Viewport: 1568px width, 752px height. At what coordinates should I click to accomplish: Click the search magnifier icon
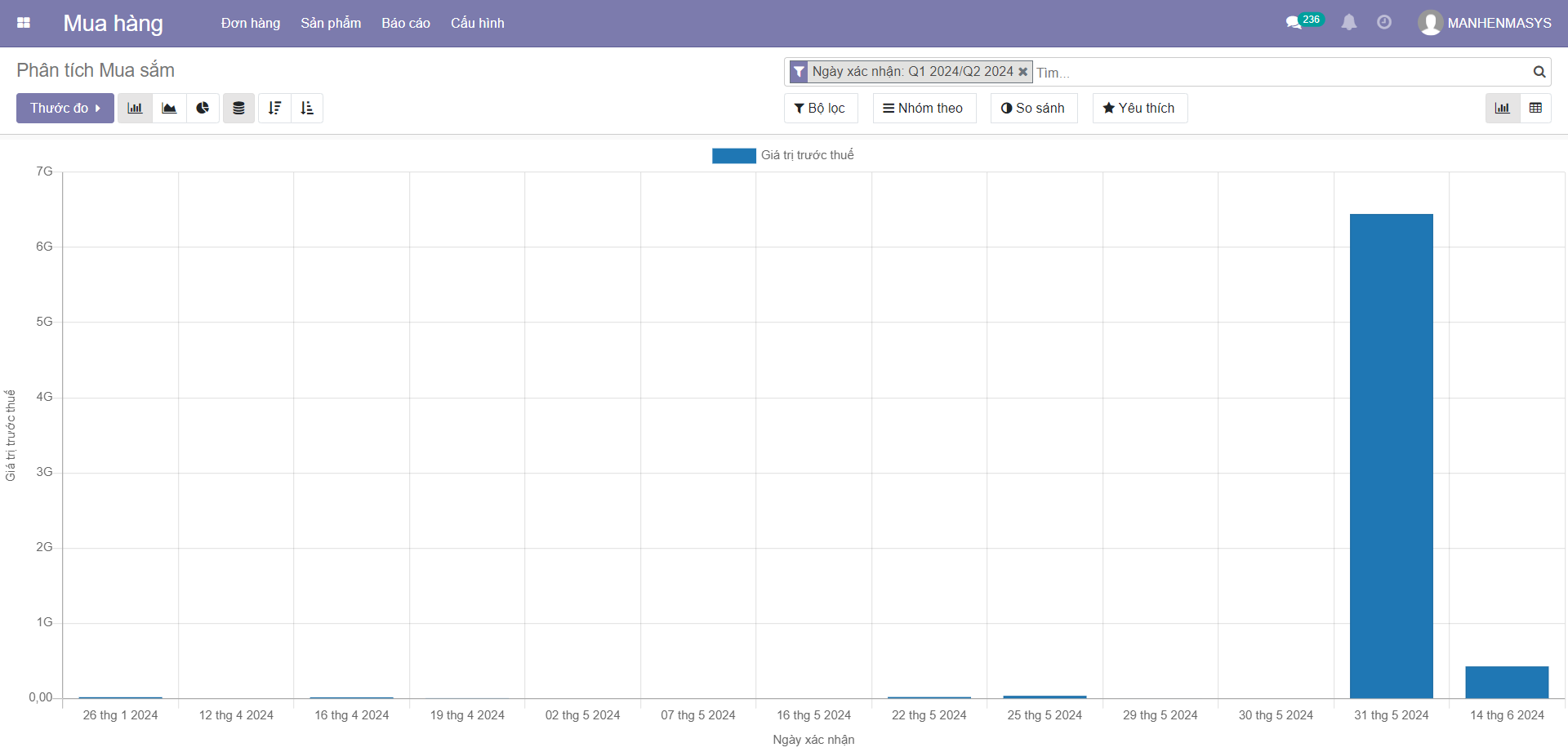(1539, 72)
